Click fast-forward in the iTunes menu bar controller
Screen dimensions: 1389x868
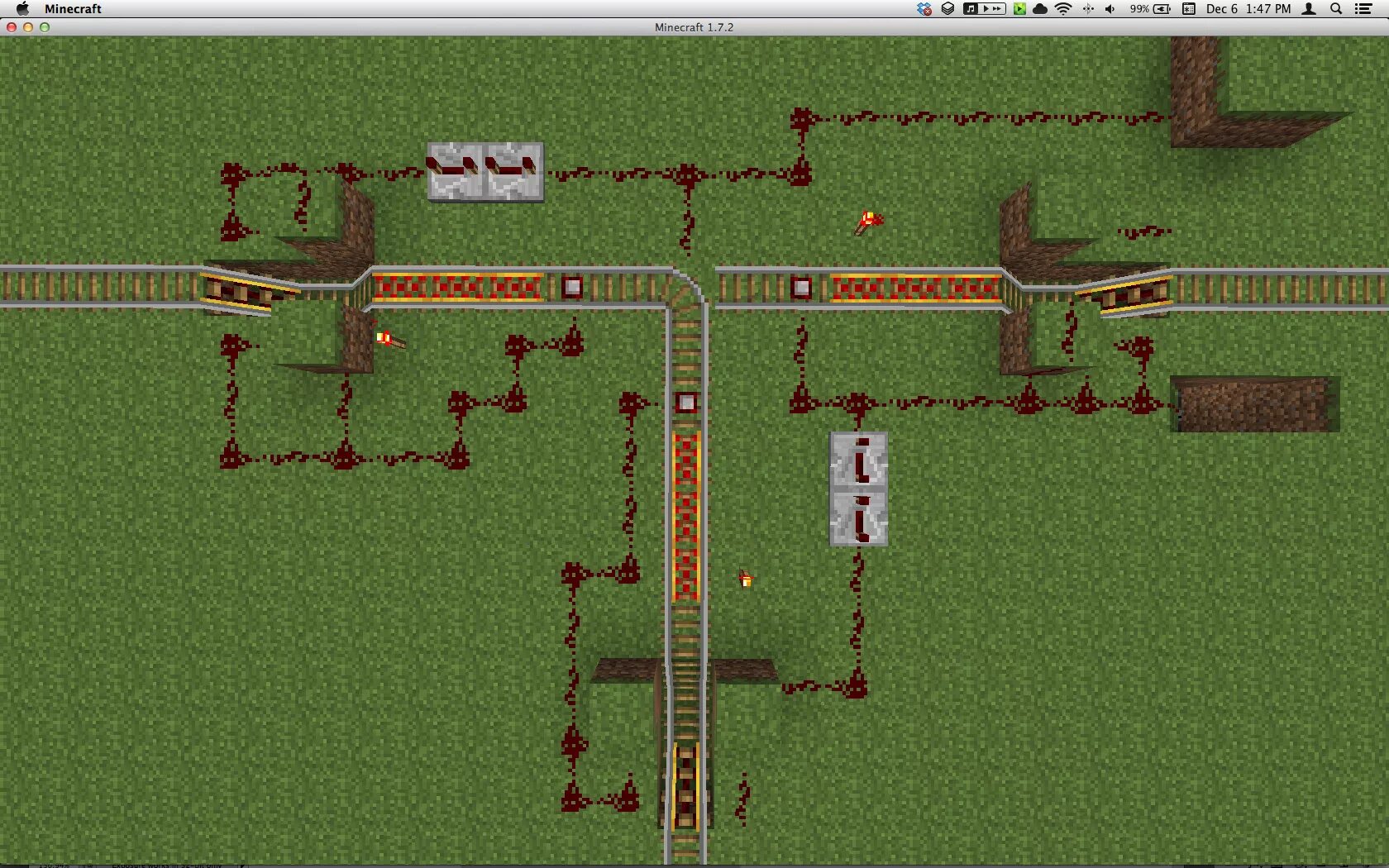(998, 8)
